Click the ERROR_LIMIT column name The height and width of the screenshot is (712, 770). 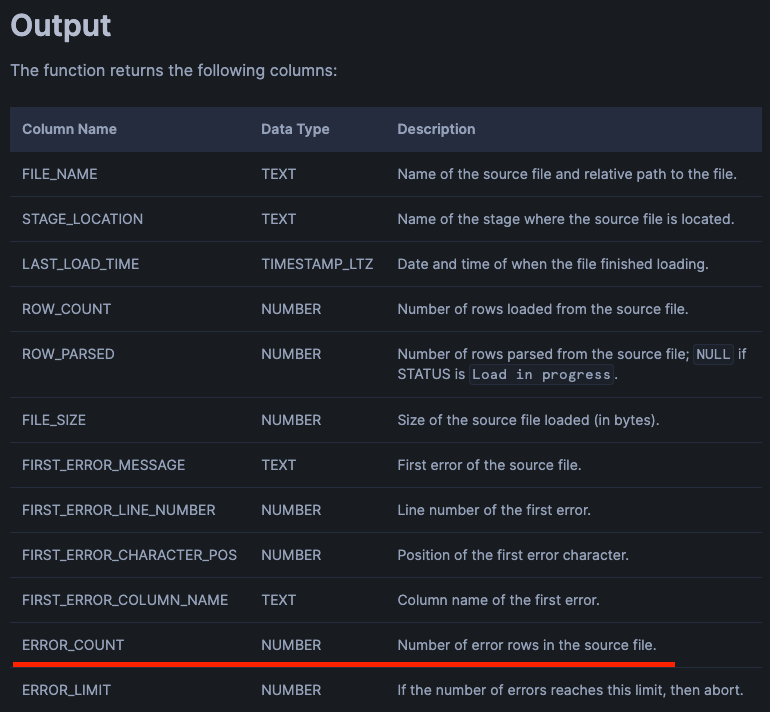coord(66,690)
